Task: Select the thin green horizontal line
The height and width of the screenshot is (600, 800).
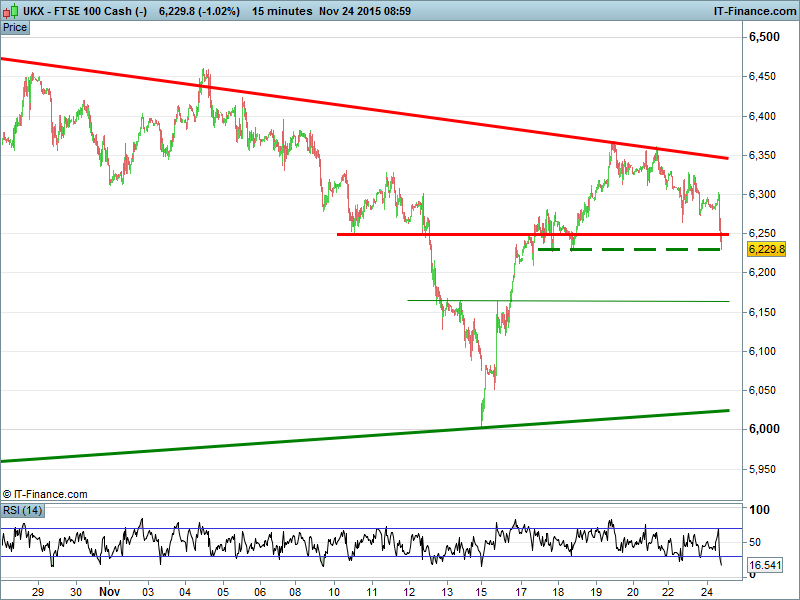Action: pos(600,301)
